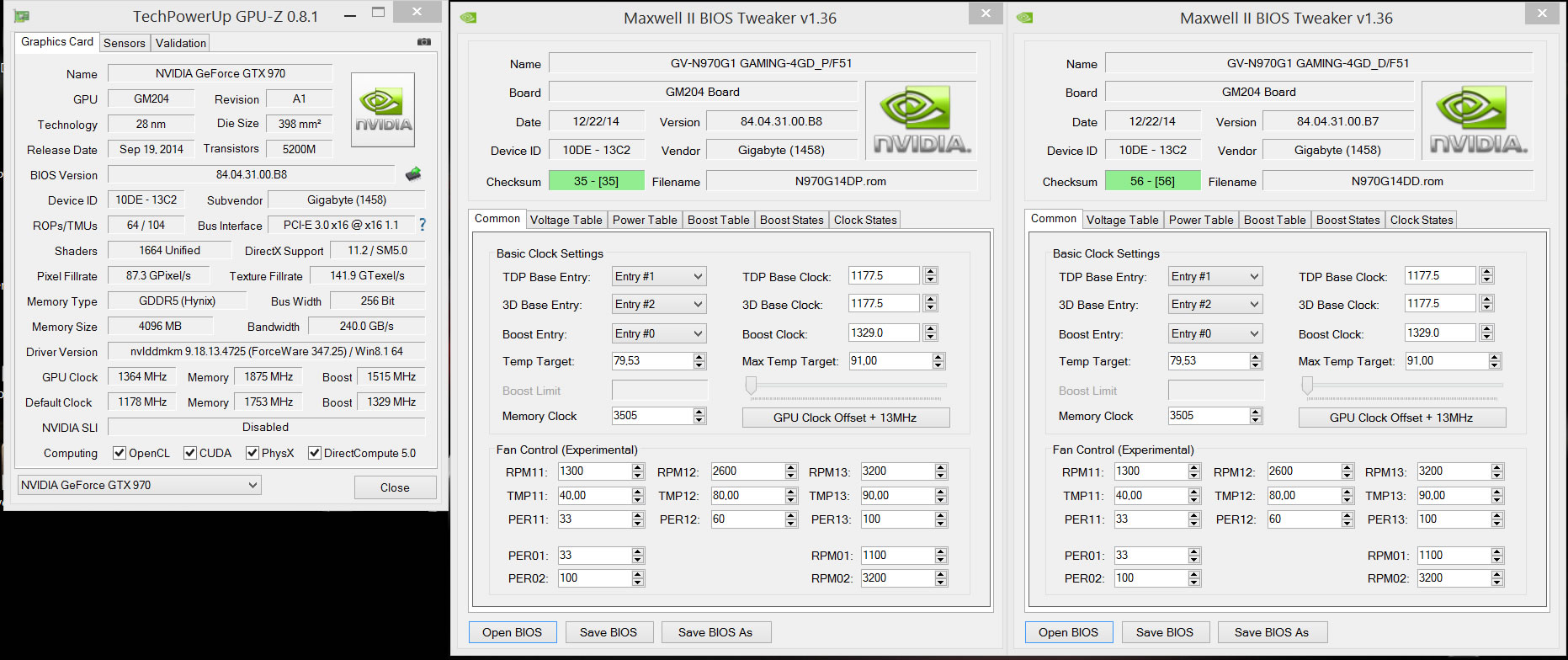The image size is (1568, 660).
Task: Click the GPU-Z screenshot camera icon
Action: point(424,41)
